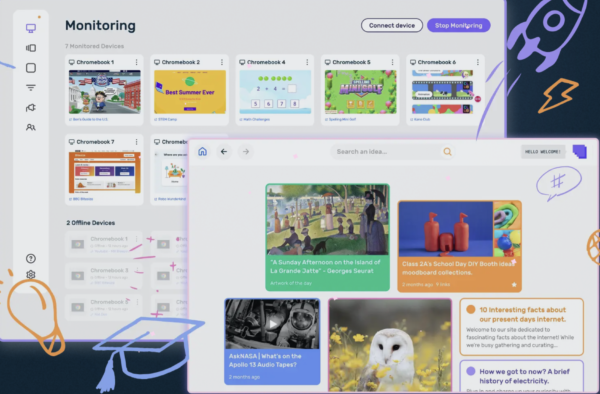Viewport: 600px width, 394px height.
Task: Click the star on the Class 2A card
Action: tap(514, 285)
